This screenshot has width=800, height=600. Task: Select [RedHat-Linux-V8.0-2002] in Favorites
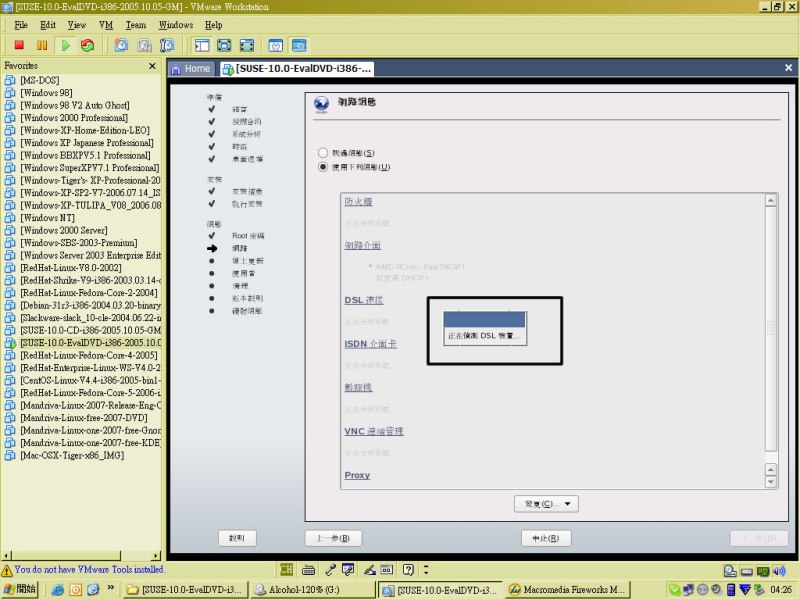point(71,268)
